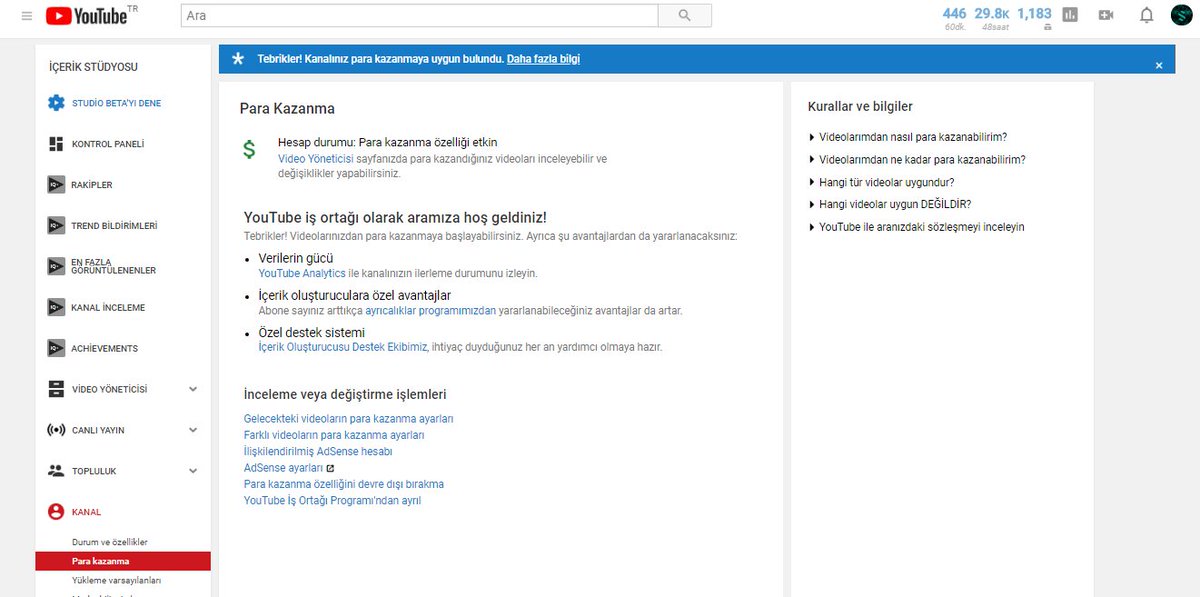Click the Kanal İnceleme sidebar icon
Viewport: 1200px width, 597px height.
56,307
